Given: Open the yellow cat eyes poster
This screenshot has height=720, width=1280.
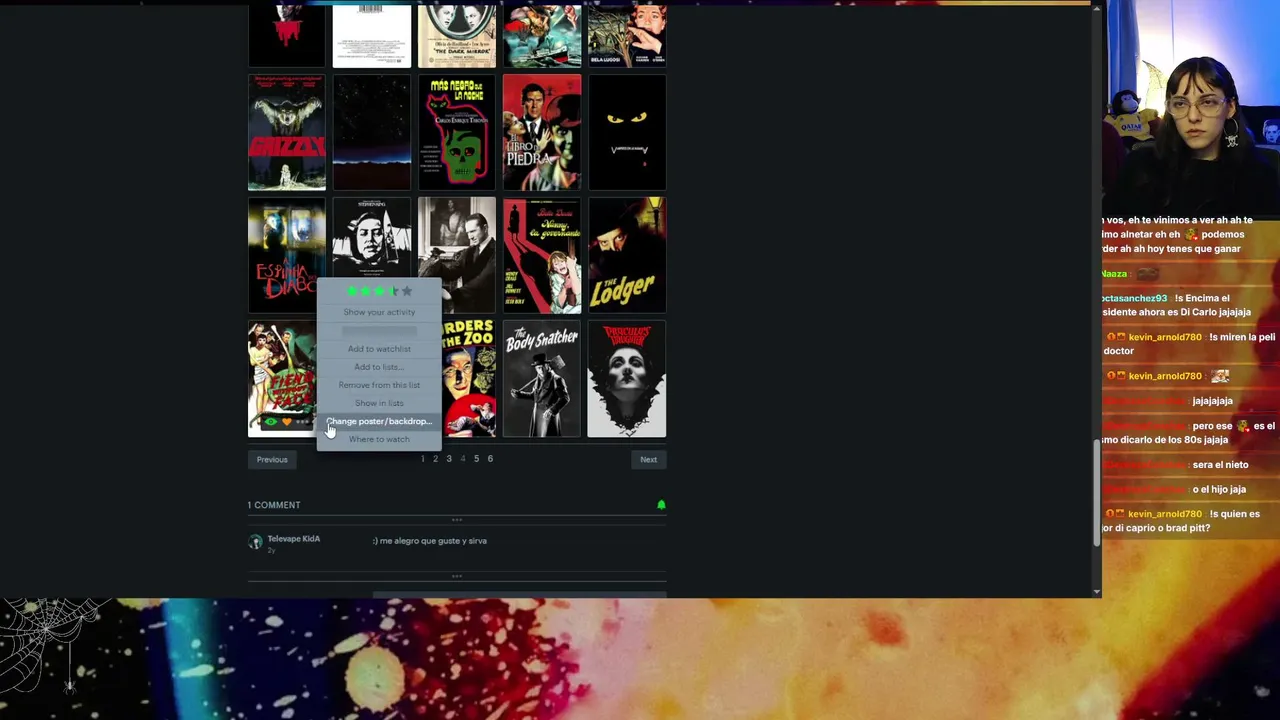Looking at the screenshot, I should click(x=627, y=132).
